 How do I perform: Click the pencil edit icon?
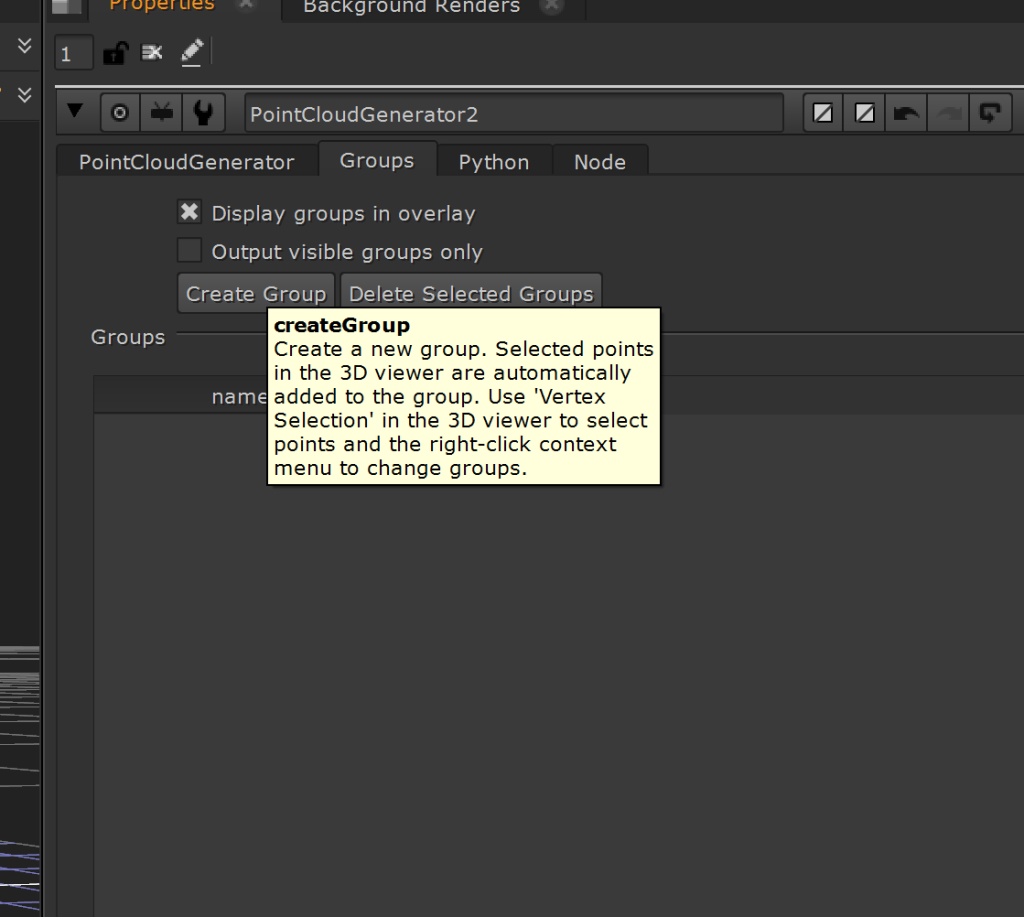192,52
